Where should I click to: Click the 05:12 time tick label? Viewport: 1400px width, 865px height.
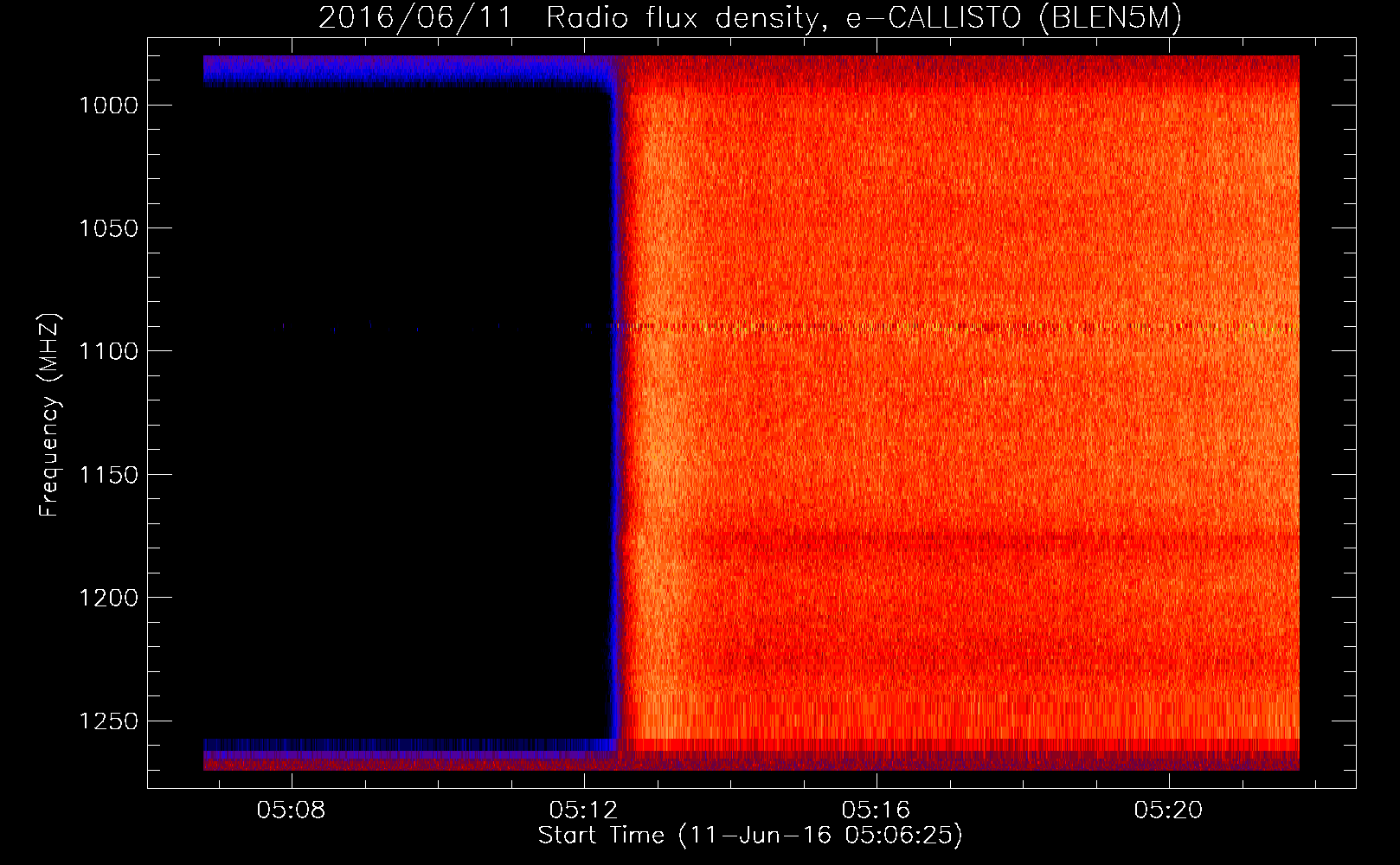pyautogui.click(x=584, y=811)
